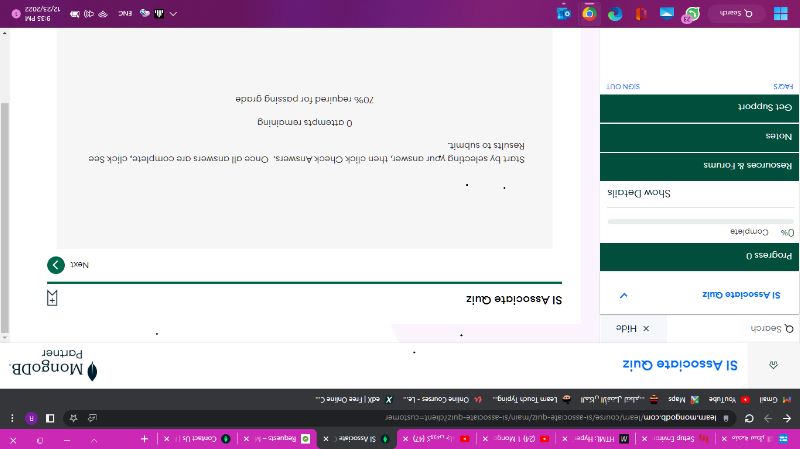Click the MongoDB leaf logo
Viewport: 800px width, 449px height.
click(x=92, y=372)
